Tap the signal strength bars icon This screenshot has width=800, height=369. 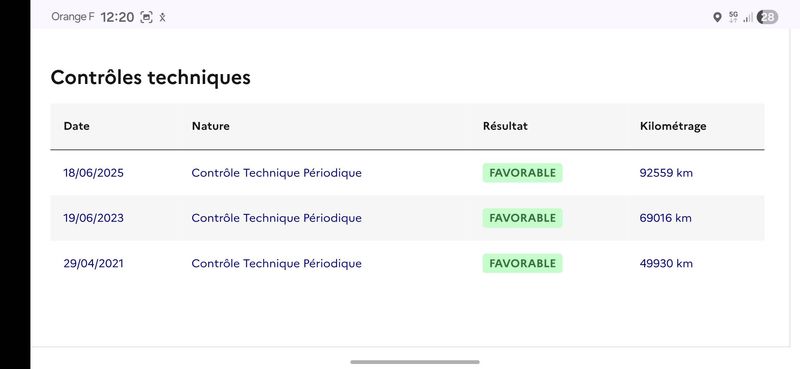click(748, 18)
